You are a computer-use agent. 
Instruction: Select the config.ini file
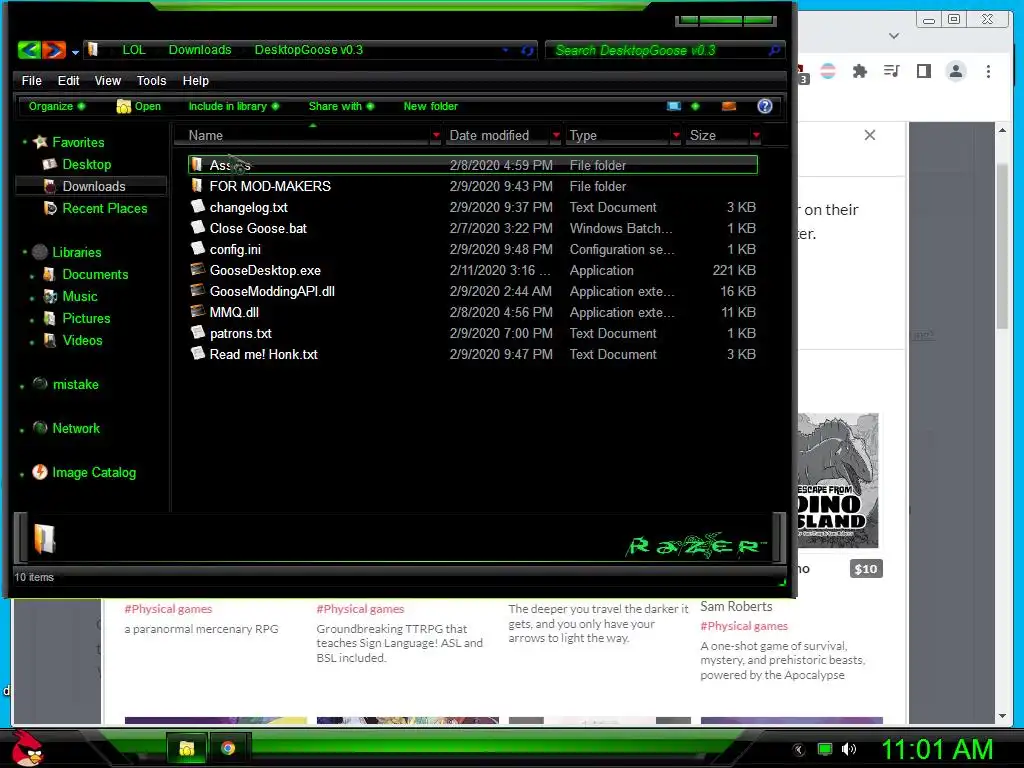coord(473,249)
